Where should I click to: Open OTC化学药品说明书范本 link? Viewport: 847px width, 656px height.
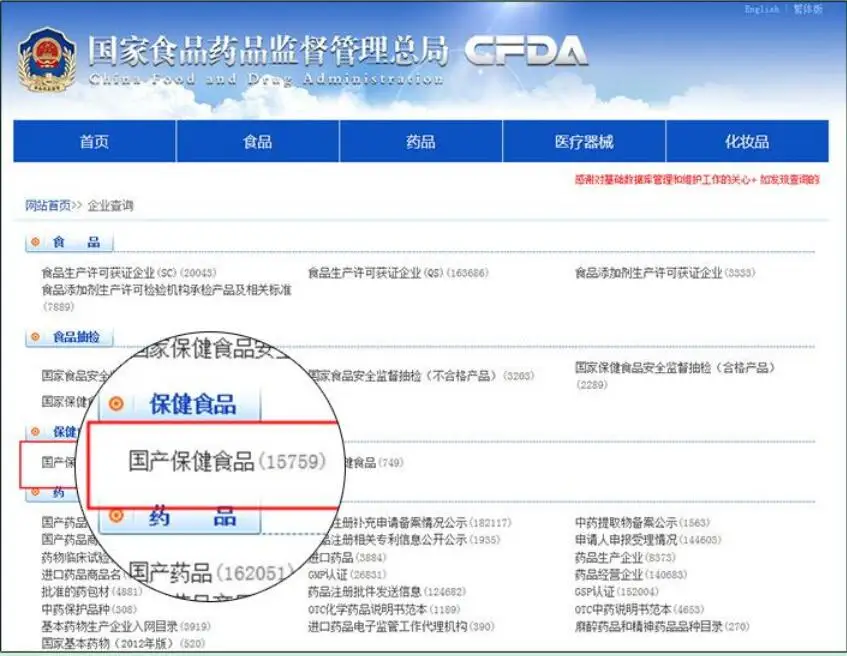pos(384,609)
